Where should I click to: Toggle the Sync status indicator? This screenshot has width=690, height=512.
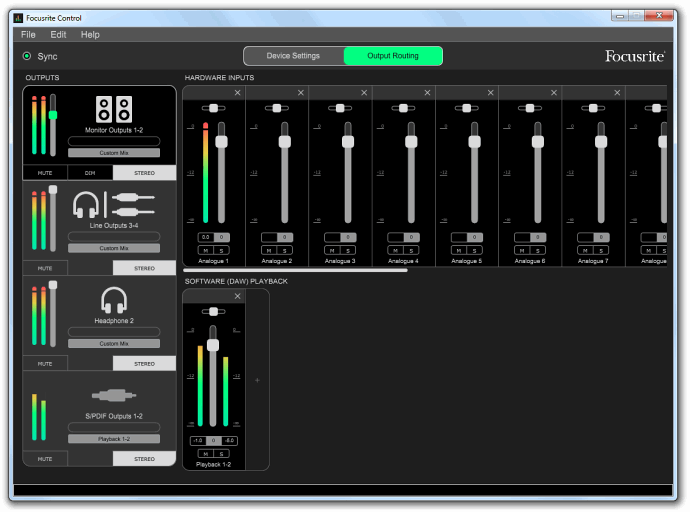pos(27,56)
